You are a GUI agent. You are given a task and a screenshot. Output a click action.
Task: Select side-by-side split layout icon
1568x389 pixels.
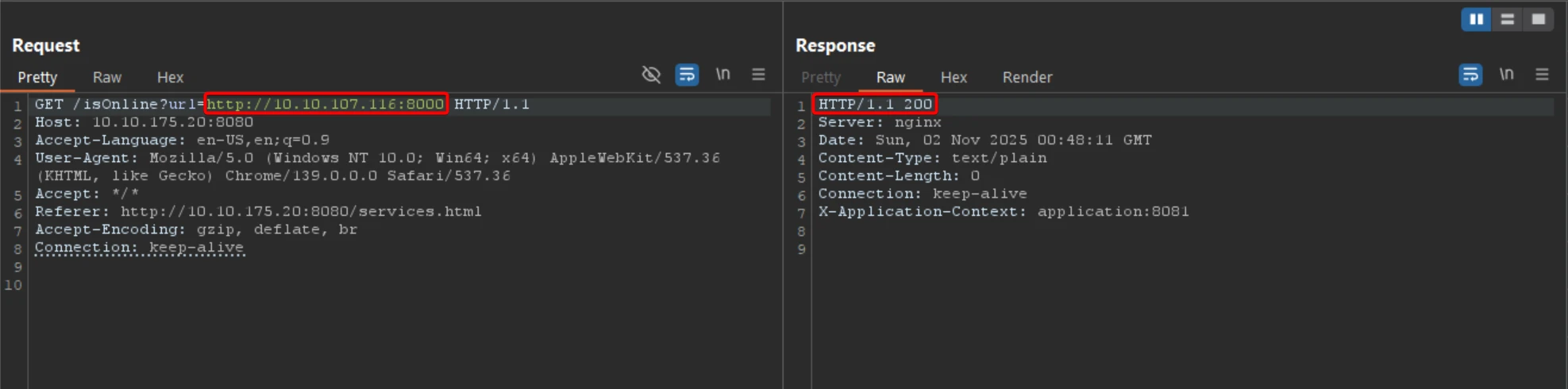pyautogui.click(x=1476, y=19)
